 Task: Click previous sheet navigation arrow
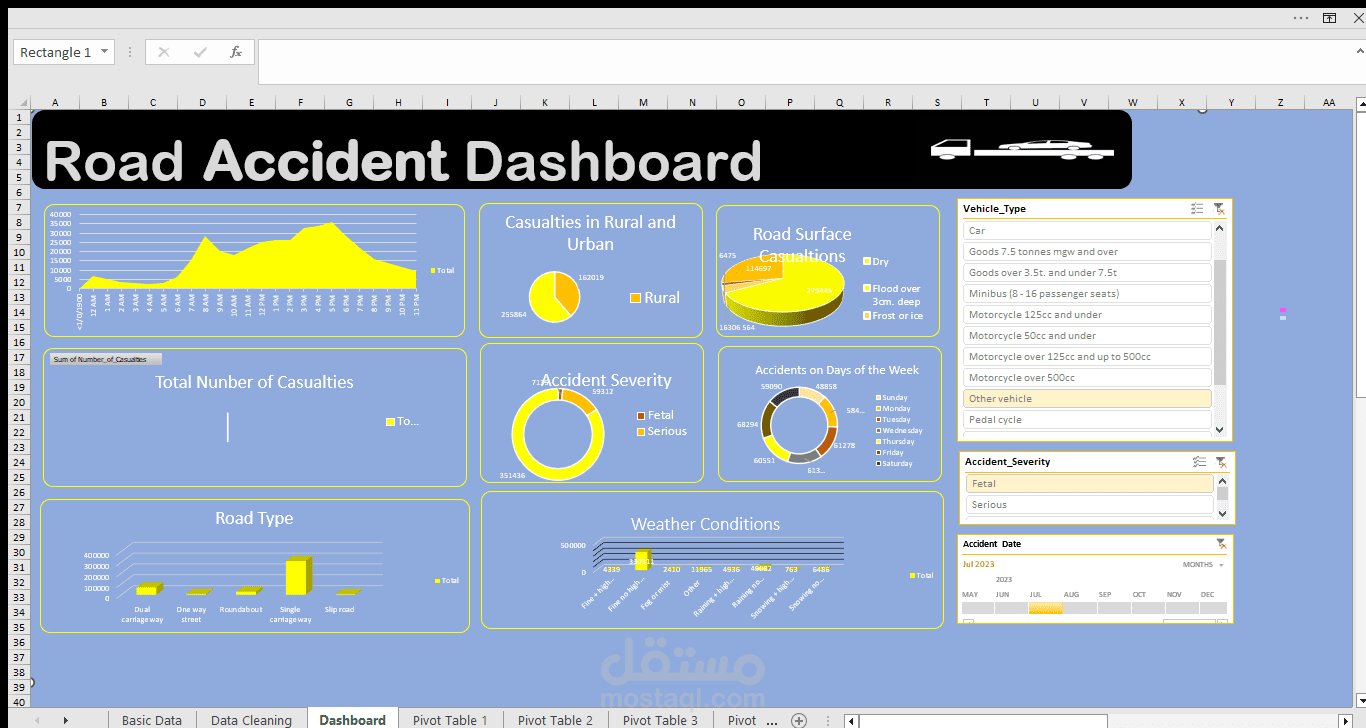pos(38,720)
